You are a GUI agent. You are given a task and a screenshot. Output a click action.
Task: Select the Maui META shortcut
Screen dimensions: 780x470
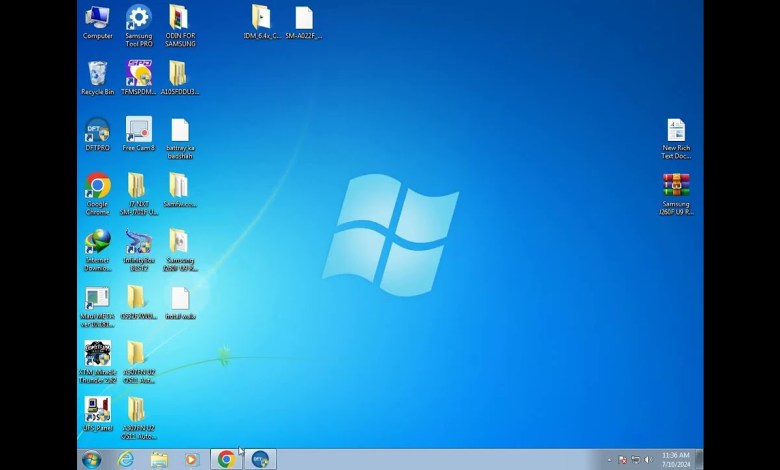(98, 307)
